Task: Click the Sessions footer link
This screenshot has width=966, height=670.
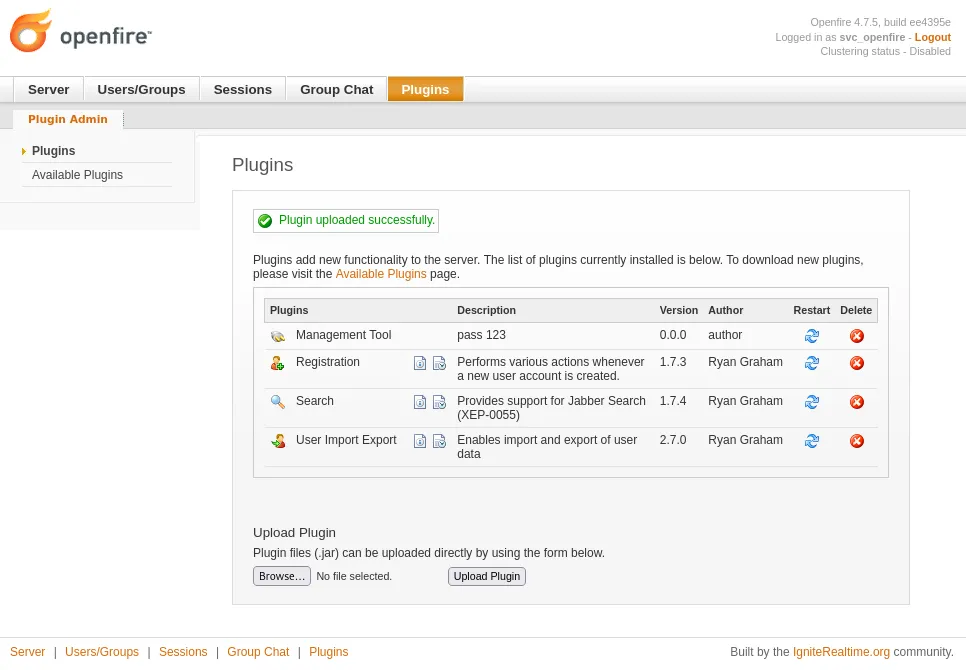Action: pos(183,652)
